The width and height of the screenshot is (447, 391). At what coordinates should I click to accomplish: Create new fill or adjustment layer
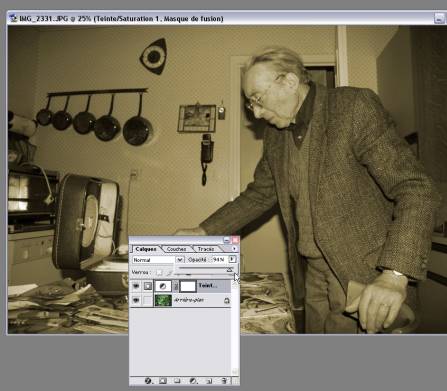click(193, 381)
